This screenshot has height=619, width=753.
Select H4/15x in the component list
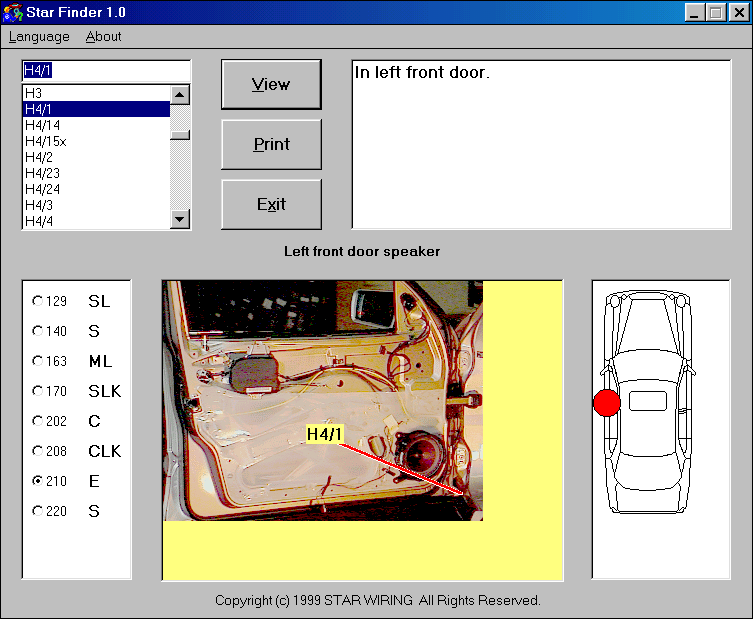pos(96,141)
